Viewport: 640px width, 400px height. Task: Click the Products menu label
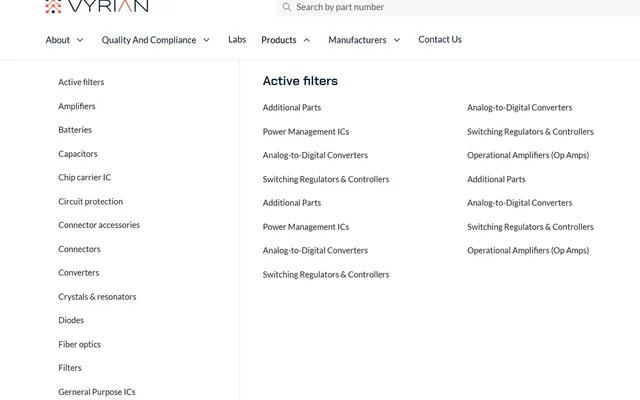[x=279, y=40]
